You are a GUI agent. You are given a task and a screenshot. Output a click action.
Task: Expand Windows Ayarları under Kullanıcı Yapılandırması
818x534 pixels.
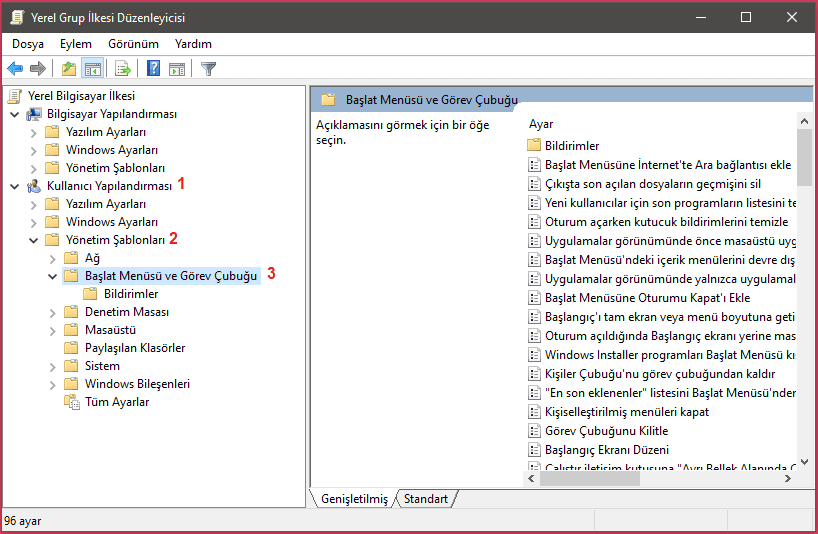click(x=33, y=223)
